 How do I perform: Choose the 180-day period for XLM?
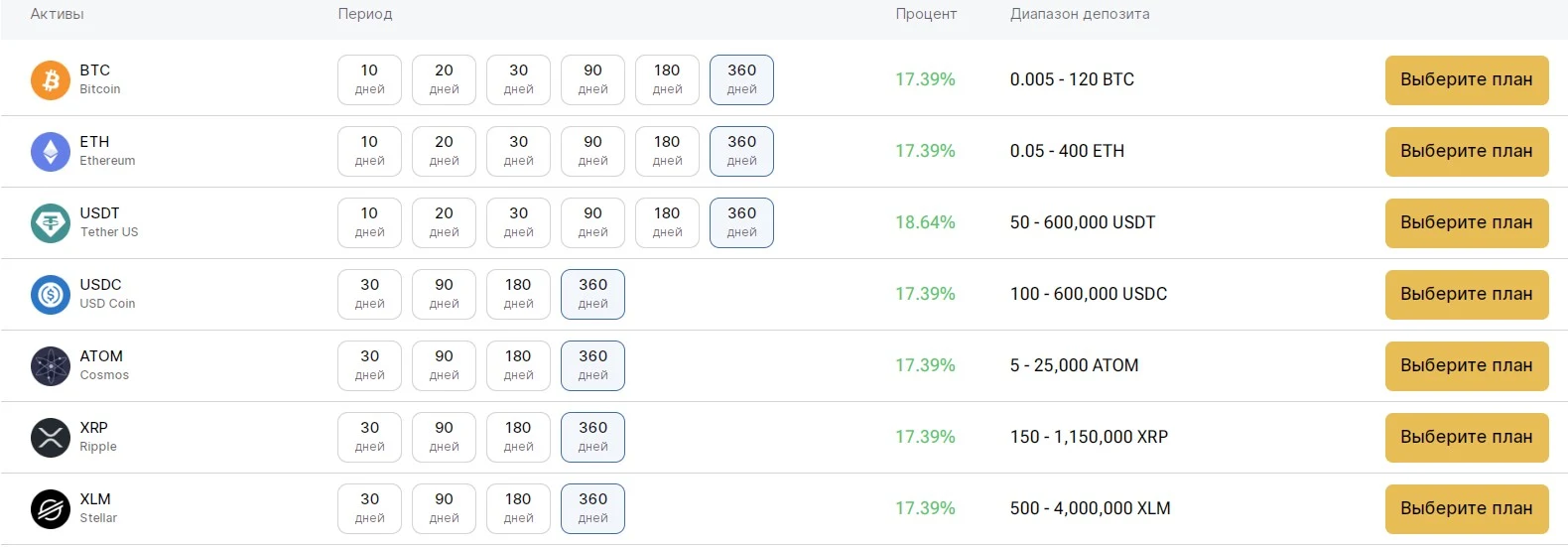pyautogui.click(x=518, y=508)
